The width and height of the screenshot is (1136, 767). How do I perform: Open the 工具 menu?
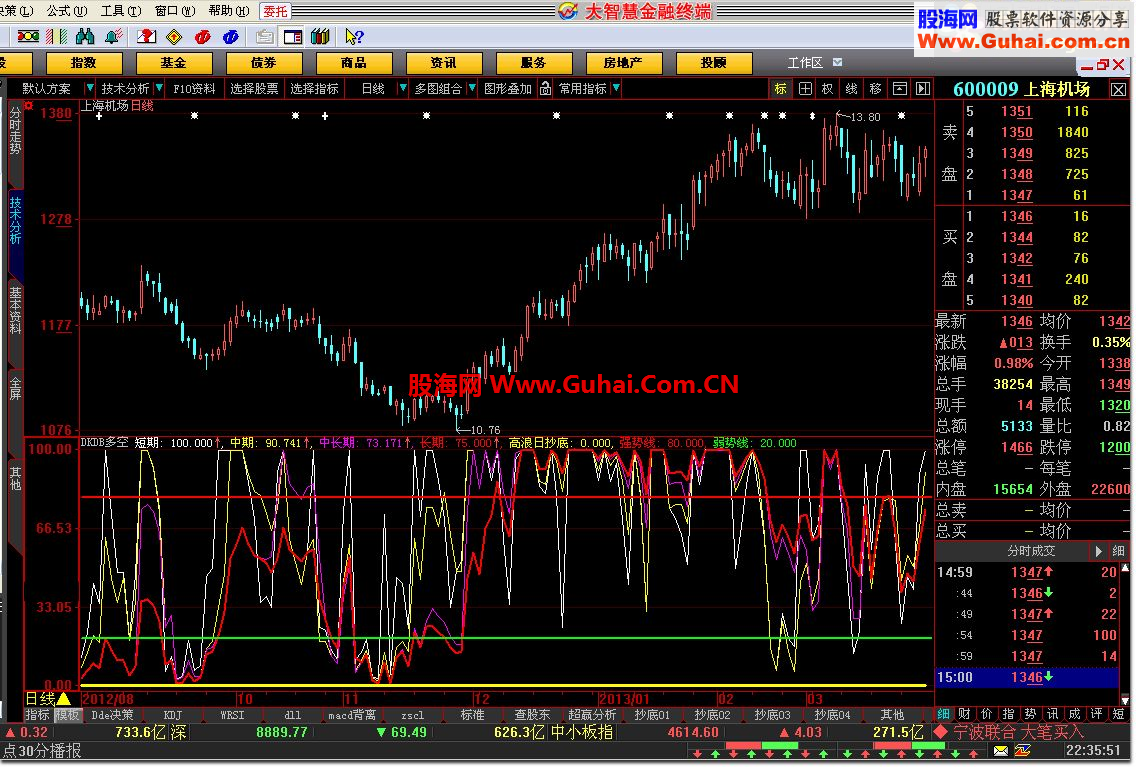point(121,11)
